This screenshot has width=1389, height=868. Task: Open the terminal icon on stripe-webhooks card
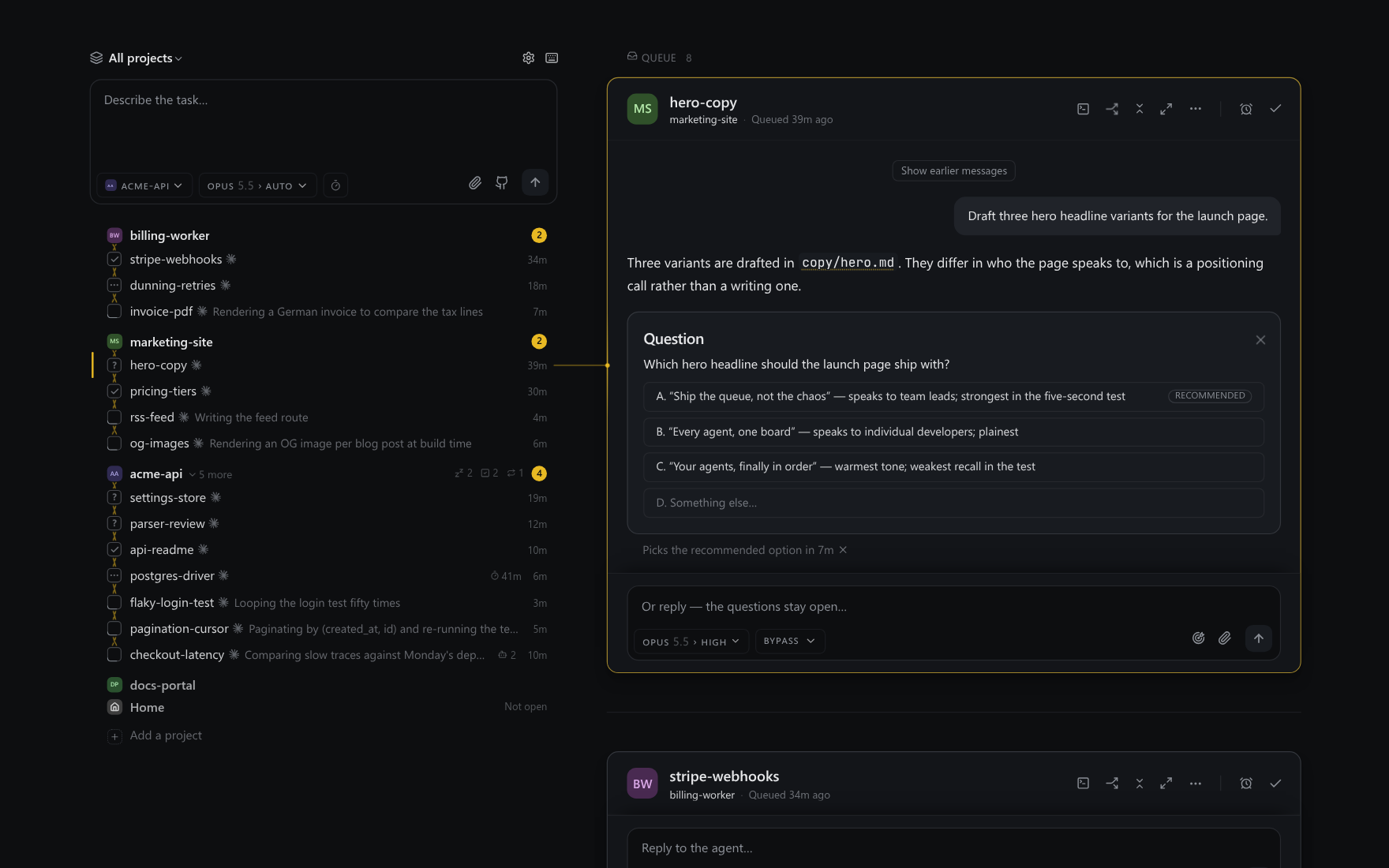1083,784
